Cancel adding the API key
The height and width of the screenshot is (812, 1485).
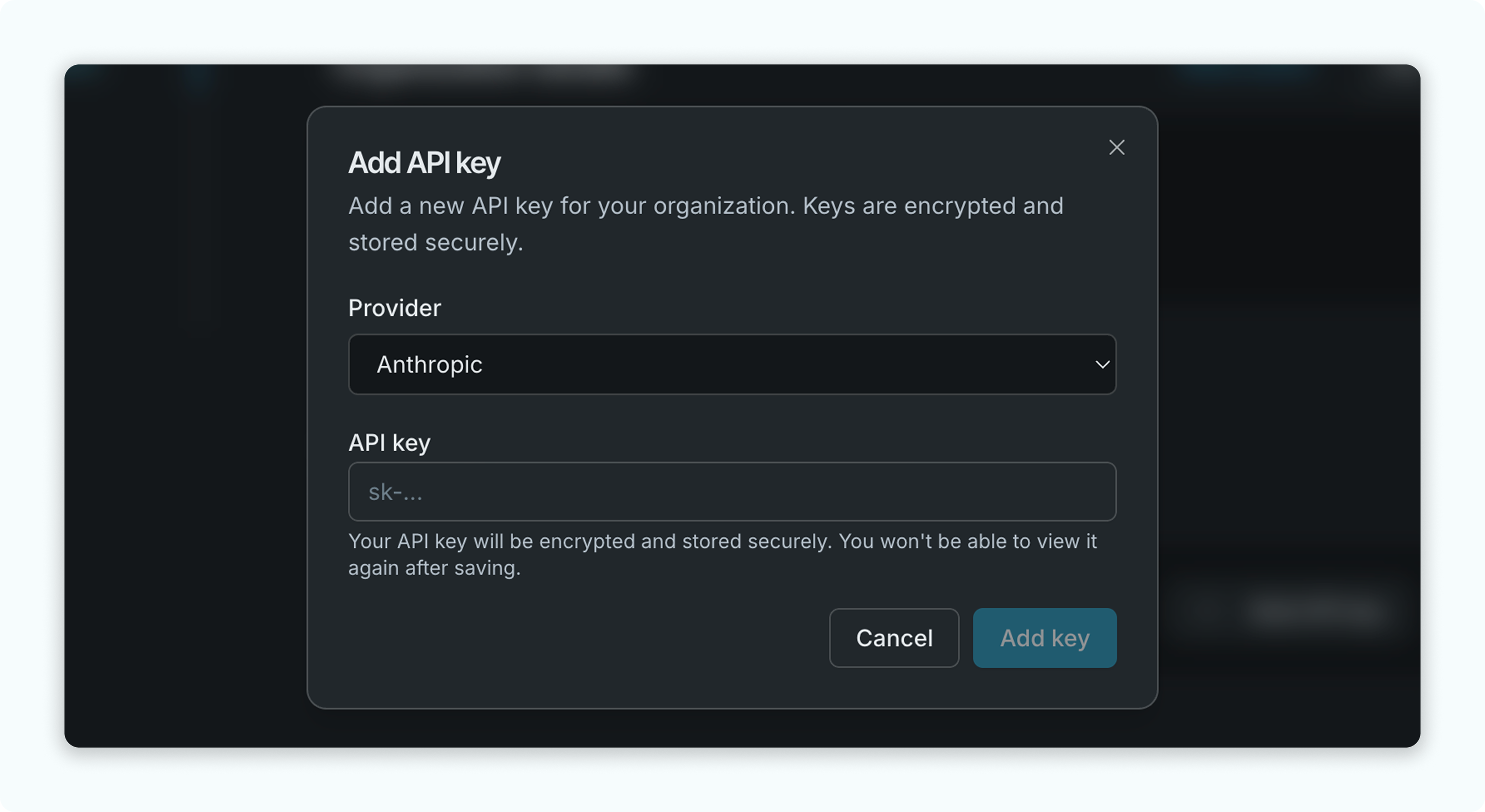click(x=894, y=638)
